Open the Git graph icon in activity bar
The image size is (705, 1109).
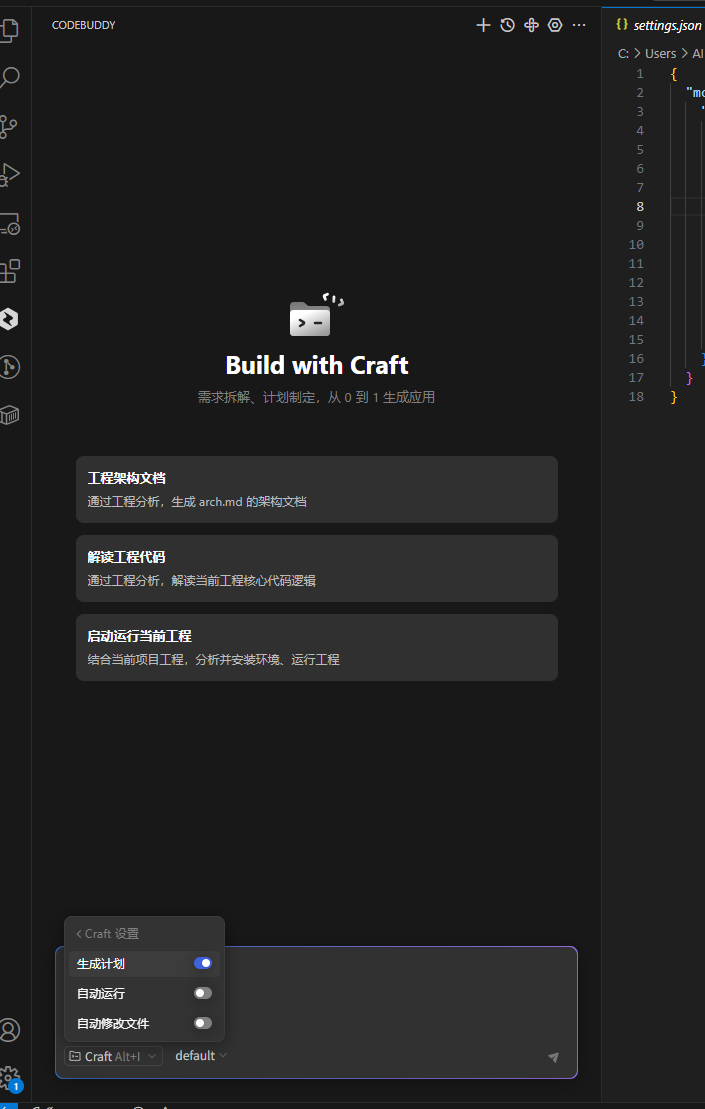point(9,366)
